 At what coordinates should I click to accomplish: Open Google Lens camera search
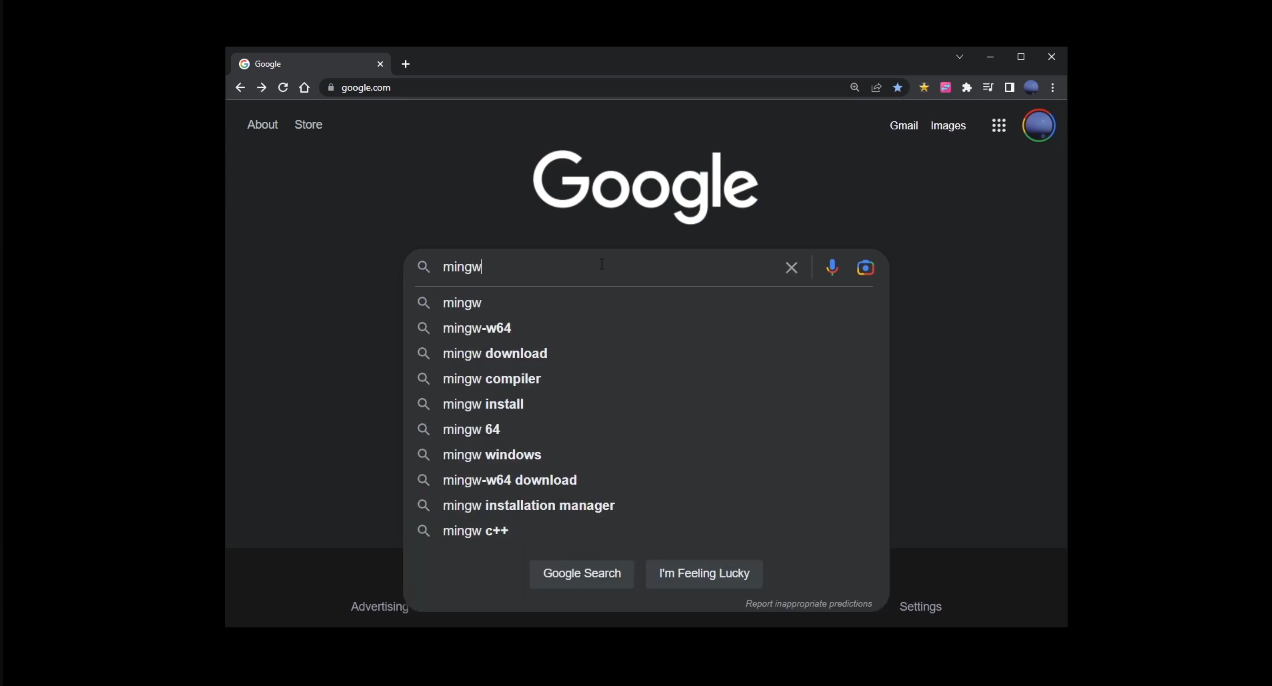[x=865, y=267]
